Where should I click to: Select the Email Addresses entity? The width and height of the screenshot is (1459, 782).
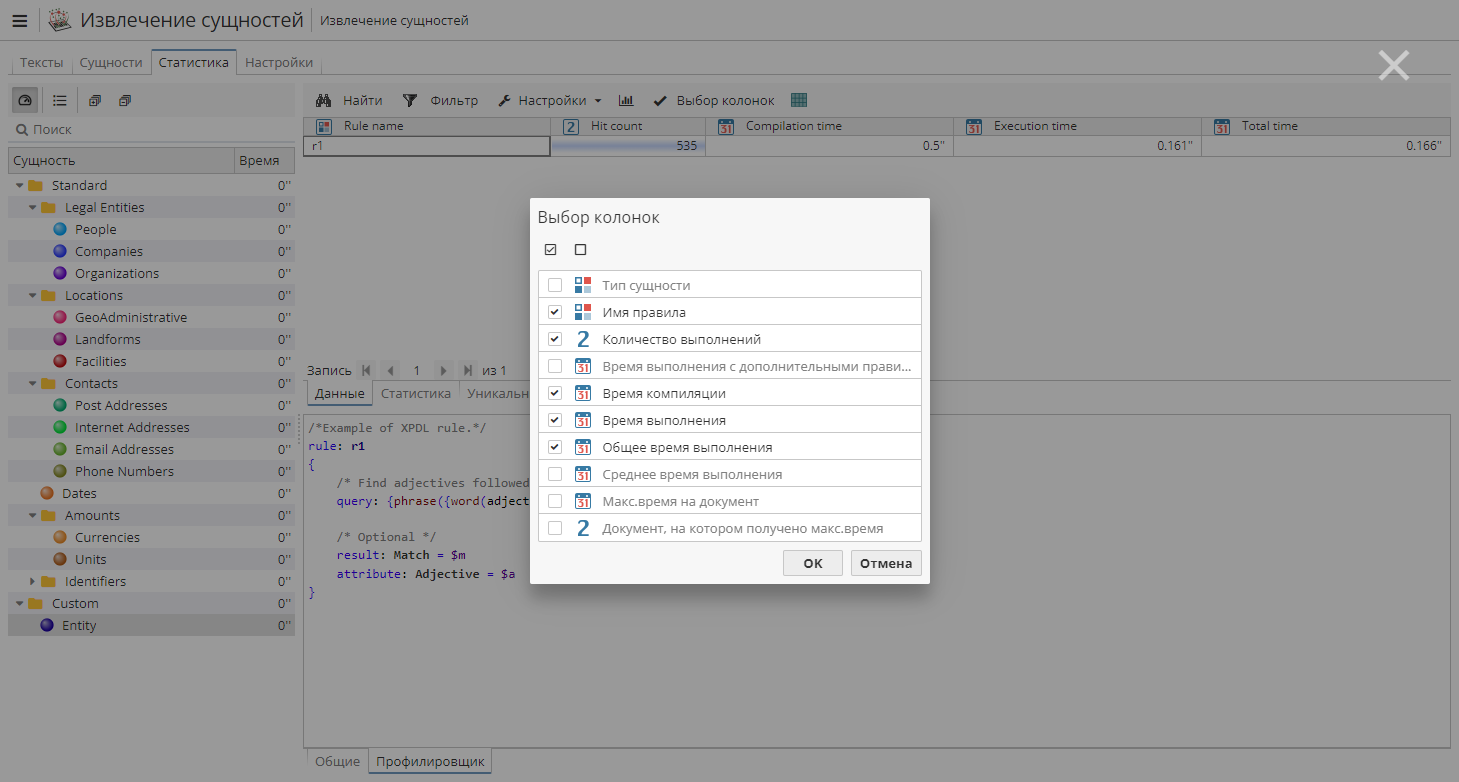[x=151, y=449]
